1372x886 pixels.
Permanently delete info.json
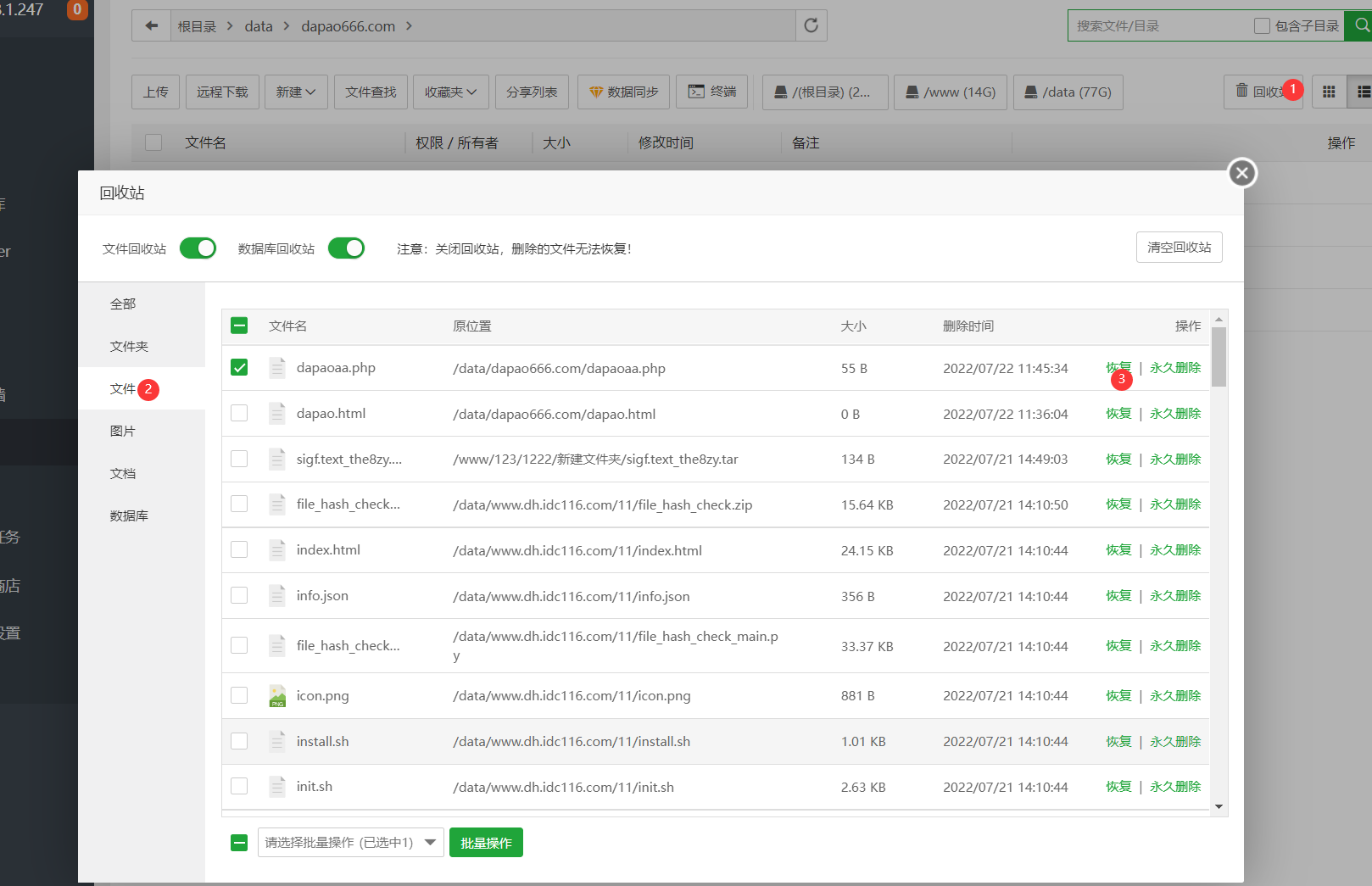click(x=1175, y=595)
